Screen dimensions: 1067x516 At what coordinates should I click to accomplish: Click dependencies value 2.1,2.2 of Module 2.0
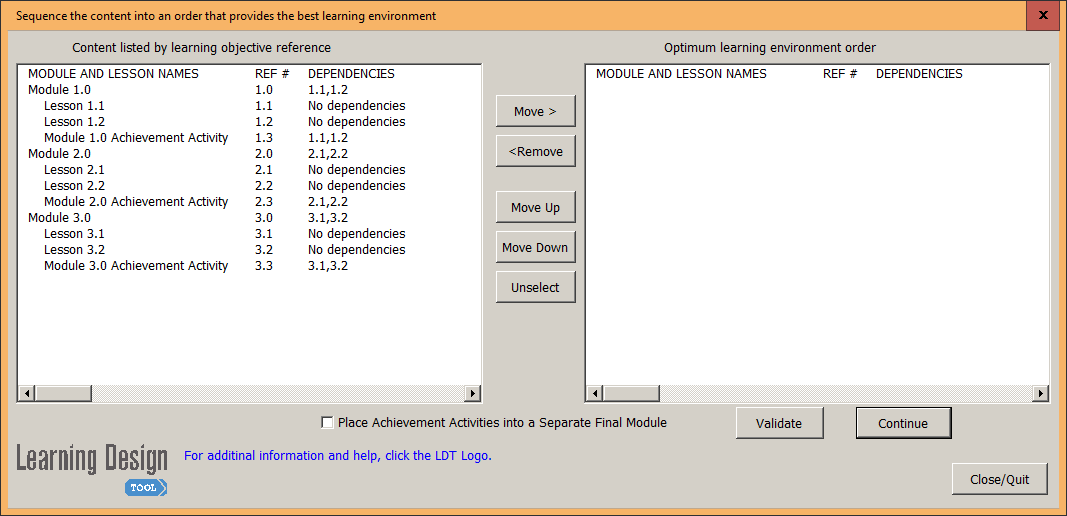328,153
